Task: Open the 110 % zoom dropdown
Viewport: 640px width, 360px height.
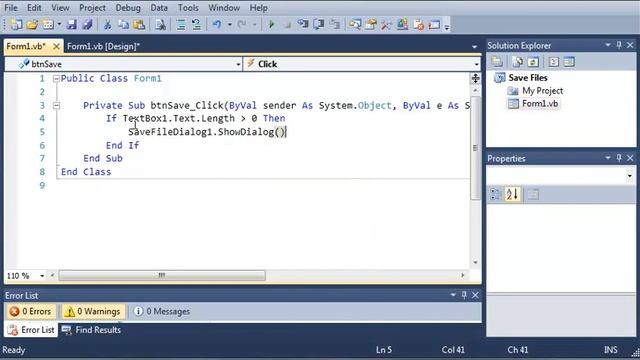Action: (x=42, y=276)
